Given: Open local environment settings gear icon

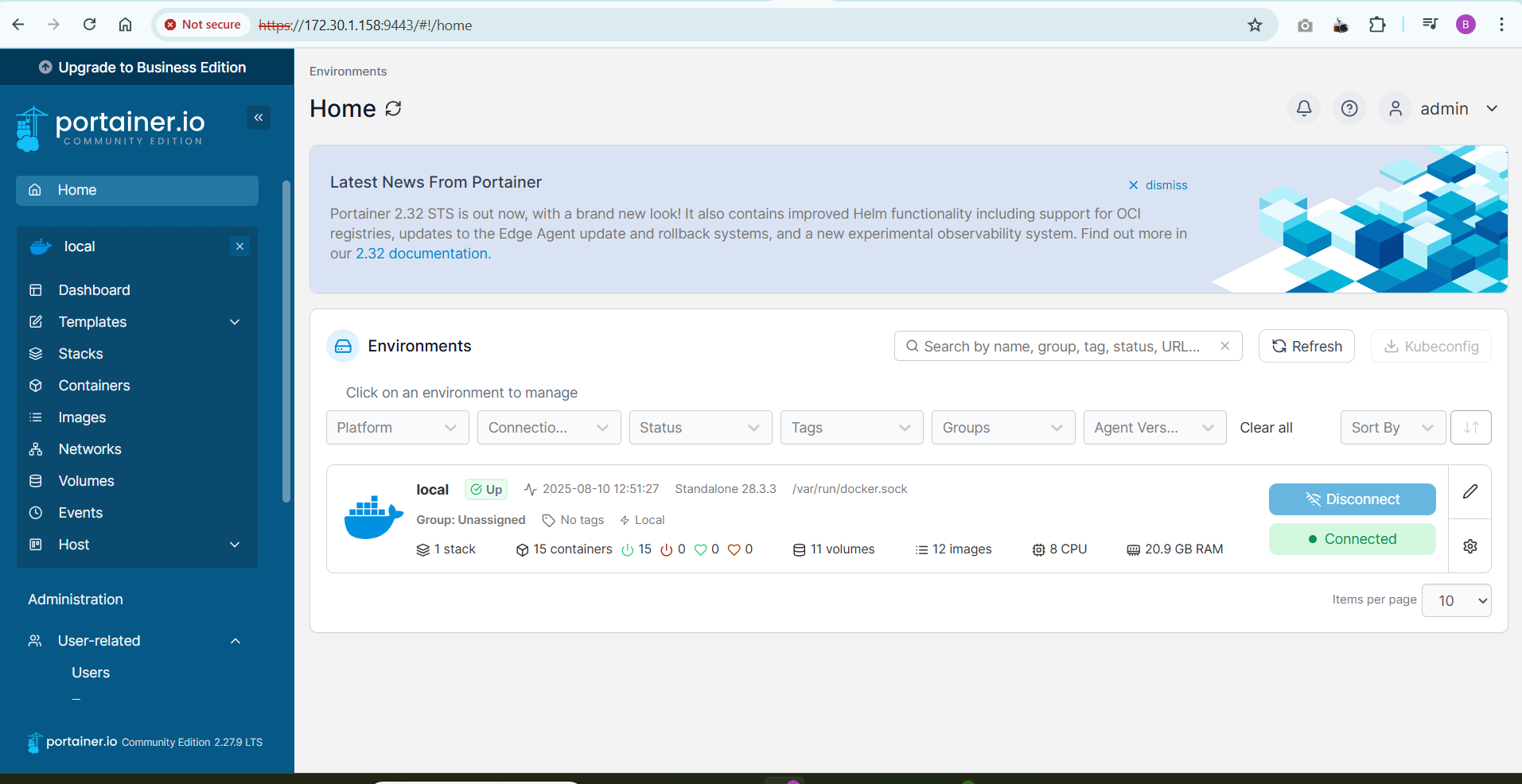Looking at the screenshot, I should pyautogui.click(x=1470, y=546).
